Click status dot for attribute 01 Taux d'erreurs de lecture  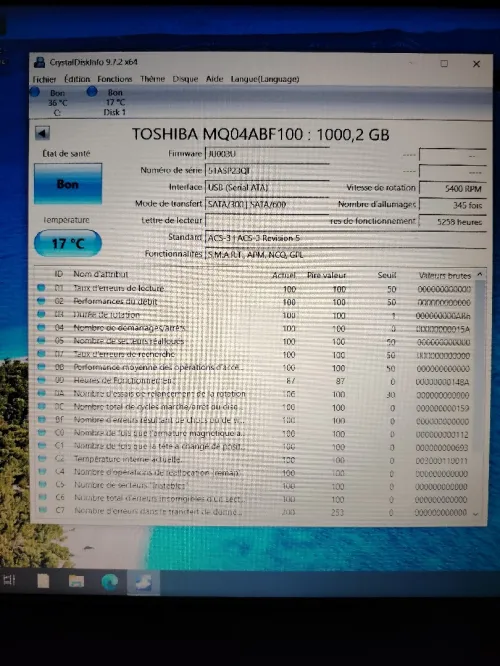pos(41,288)
